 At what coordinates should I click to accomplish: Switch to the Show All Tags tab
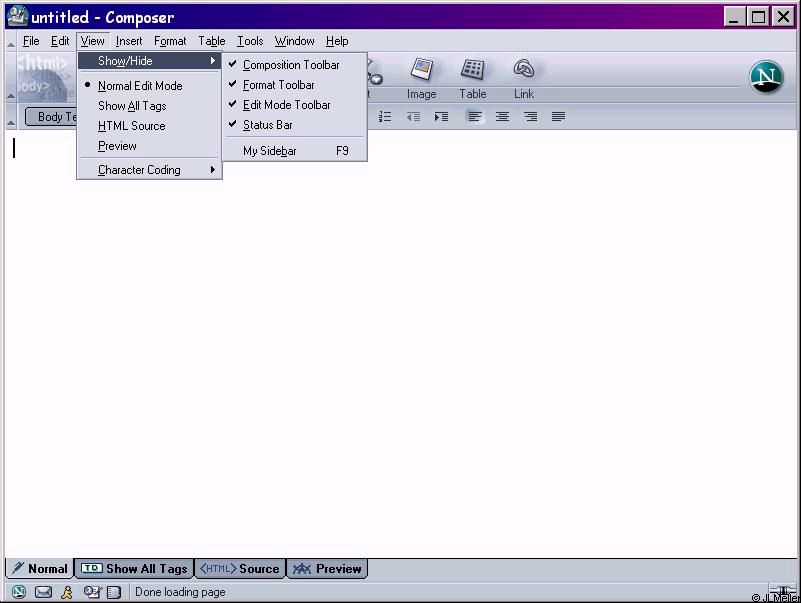point(134,569)
